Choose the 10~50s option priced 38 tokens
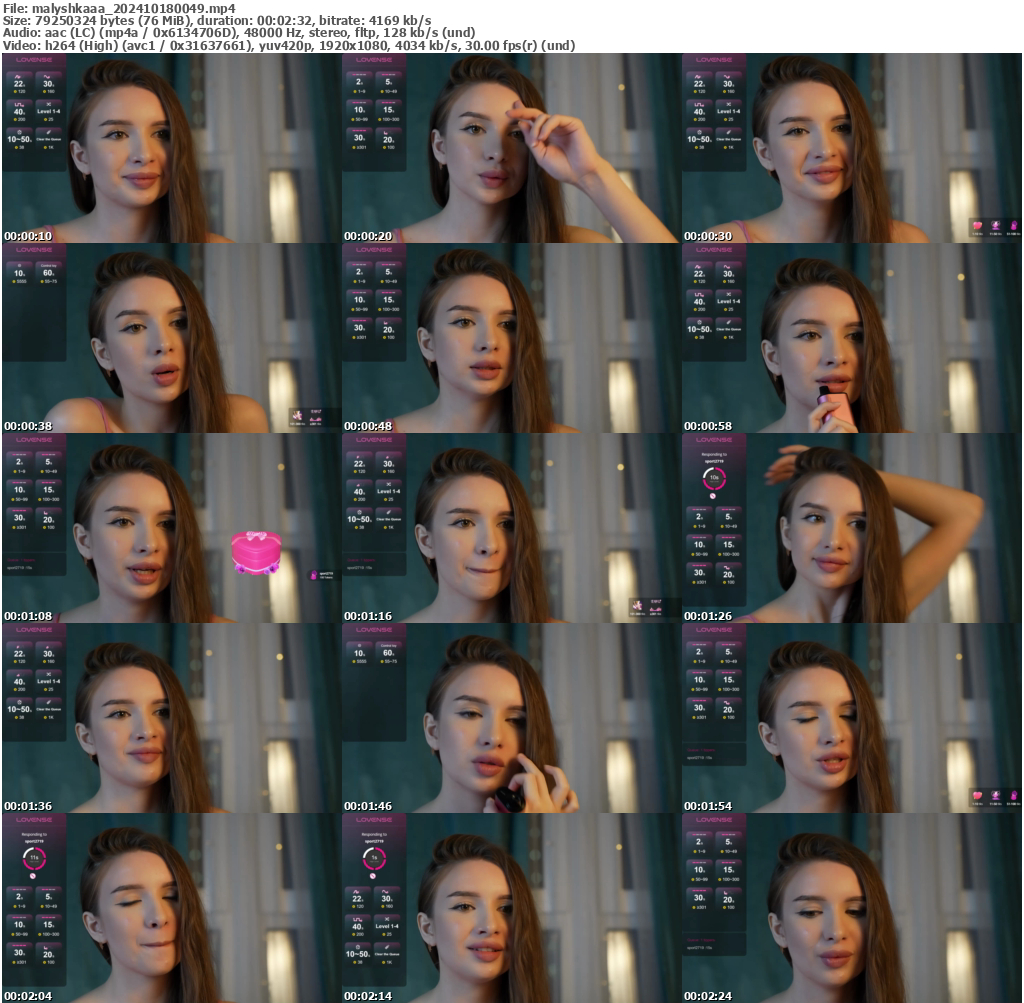This screenshot has width=1024, height=1003. 19,138
